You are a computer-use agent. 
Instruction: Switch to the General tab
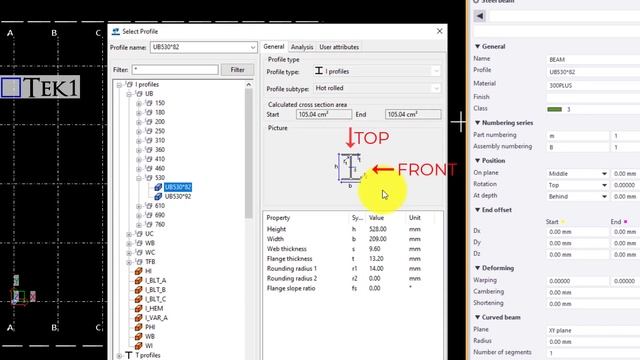[274, 47]
